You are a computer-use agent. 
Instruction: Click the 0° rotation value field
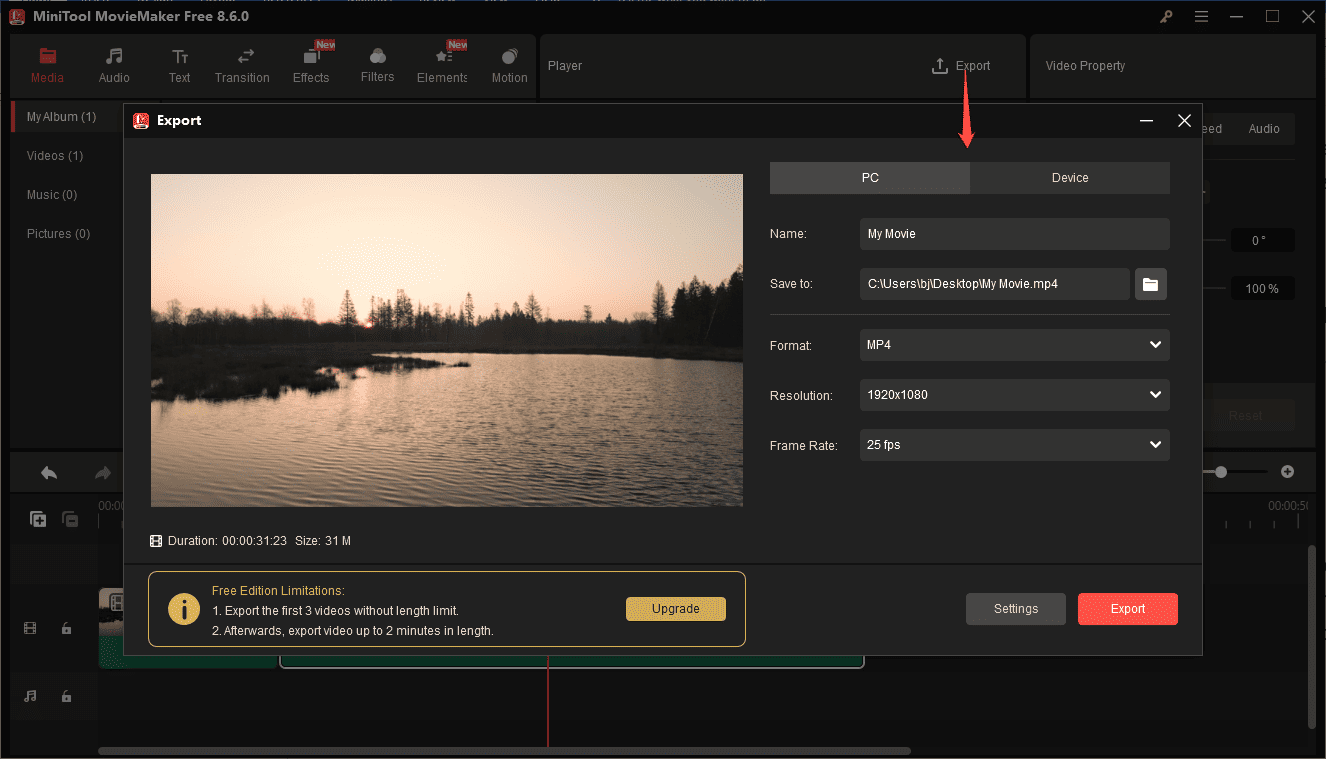[x=1263, y=241]
